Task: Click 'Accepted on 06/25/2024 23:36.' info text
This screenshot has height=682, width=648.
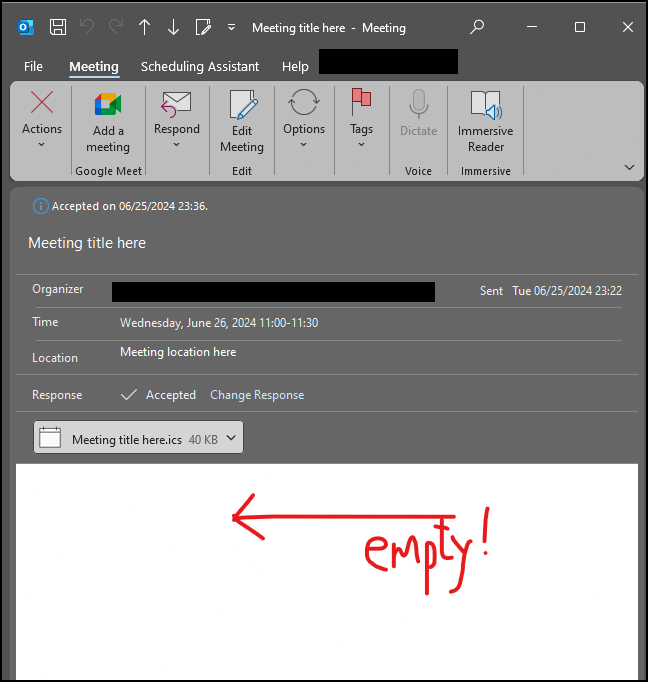Action: pyautogui.click(x=130, y=206)
